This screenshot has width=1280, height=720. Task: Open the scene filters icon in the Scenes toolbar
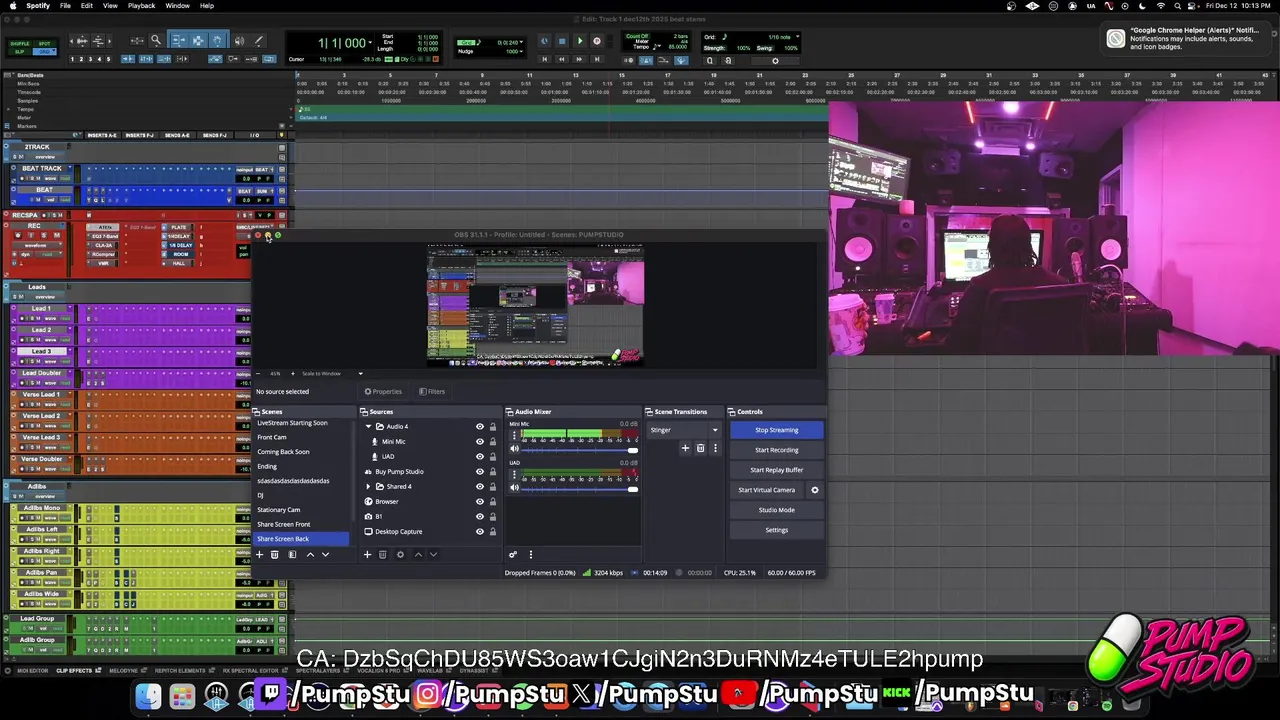tap(292, 554)
